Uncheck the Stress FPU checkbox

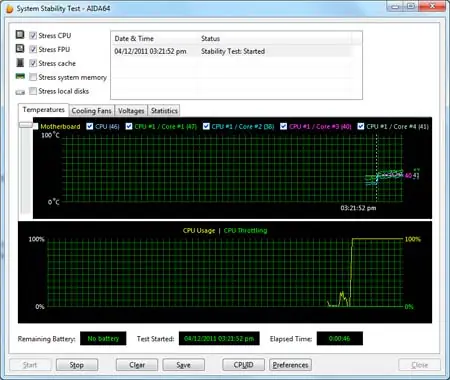33,49
